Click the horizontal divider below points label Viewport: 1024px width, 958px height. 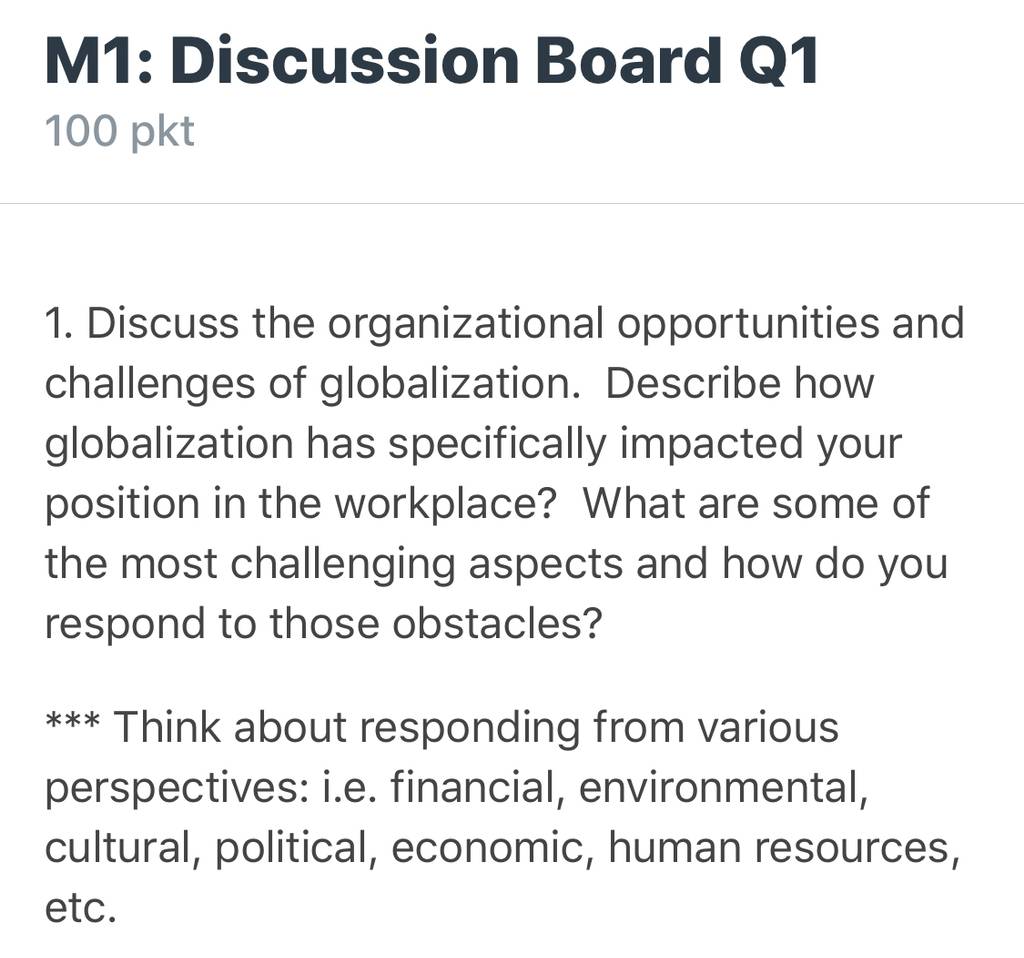point(512,204)
